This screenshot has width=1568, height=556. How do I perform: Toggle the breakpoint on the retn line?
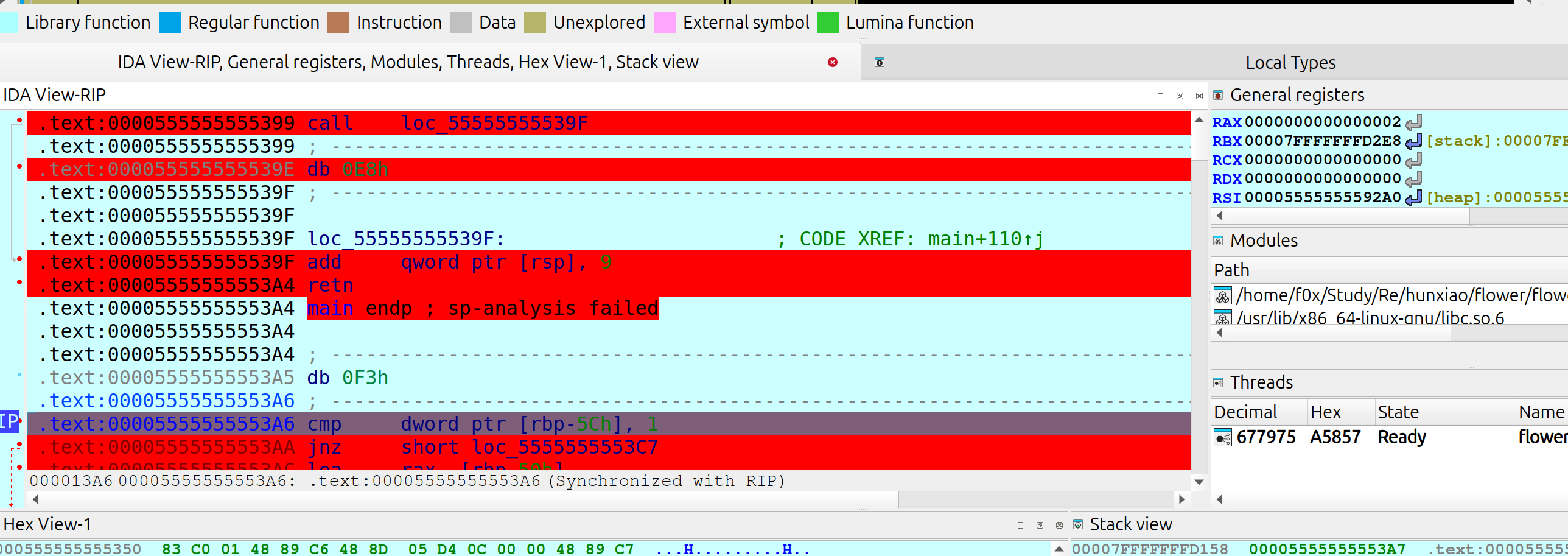coord(19,282)
